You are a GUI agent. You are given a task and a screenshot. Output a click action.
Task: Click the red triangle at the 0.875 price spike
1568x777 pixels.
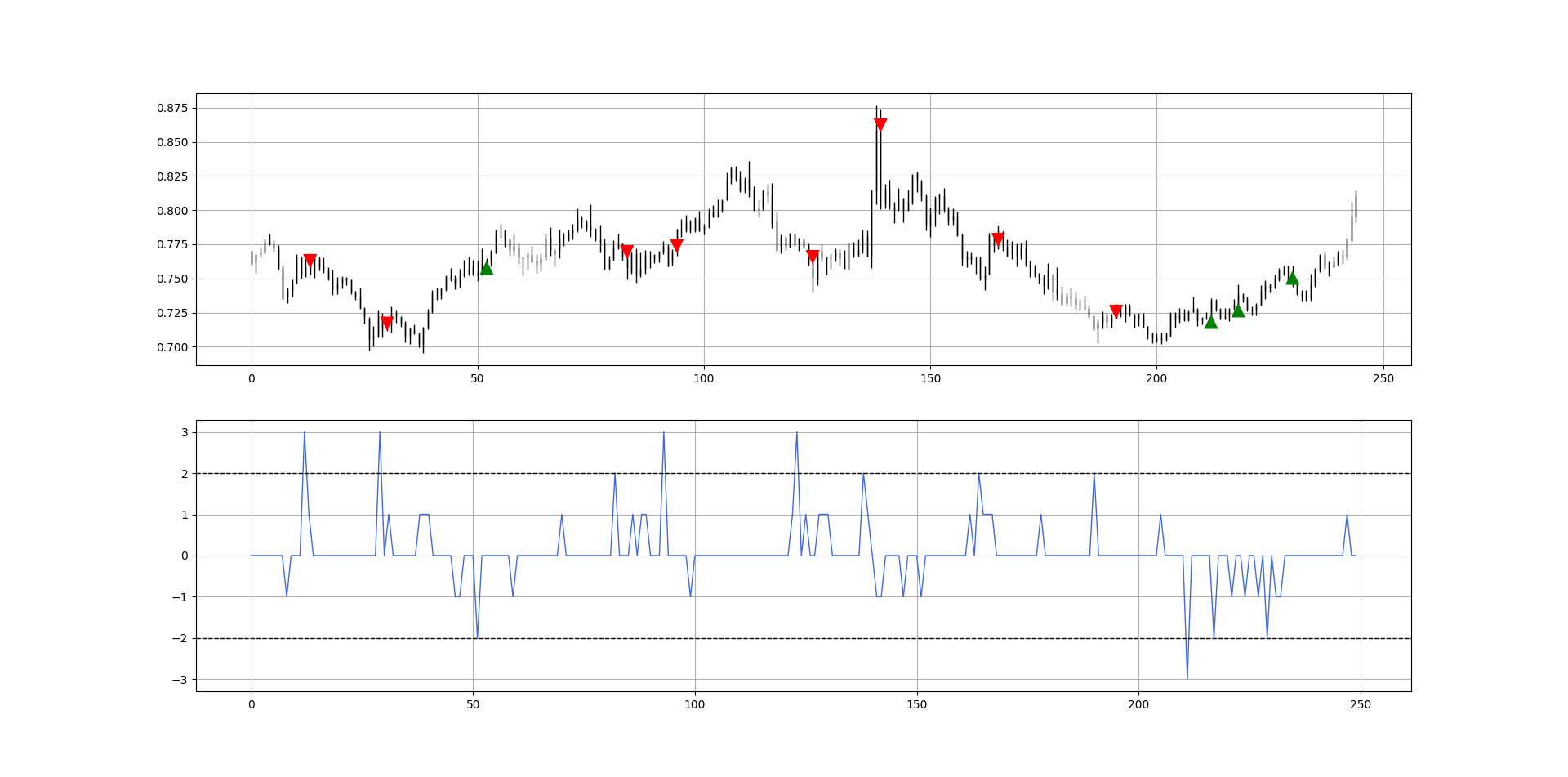click(x=880, y=124)
